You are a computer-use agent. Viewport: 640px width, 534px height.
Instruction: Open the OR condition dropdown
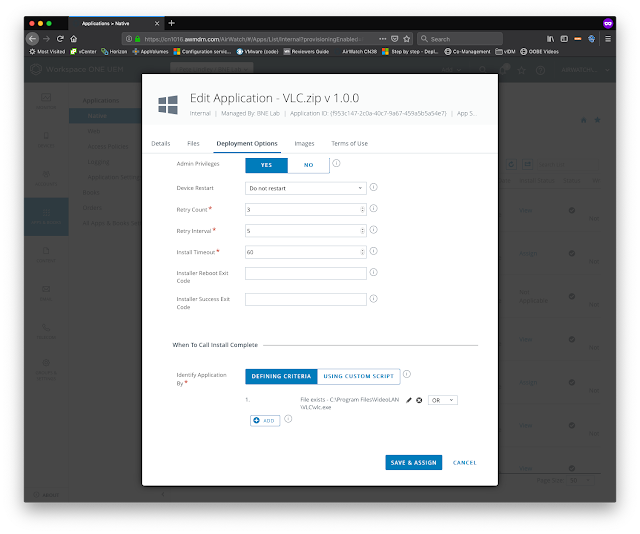(442, 400)
